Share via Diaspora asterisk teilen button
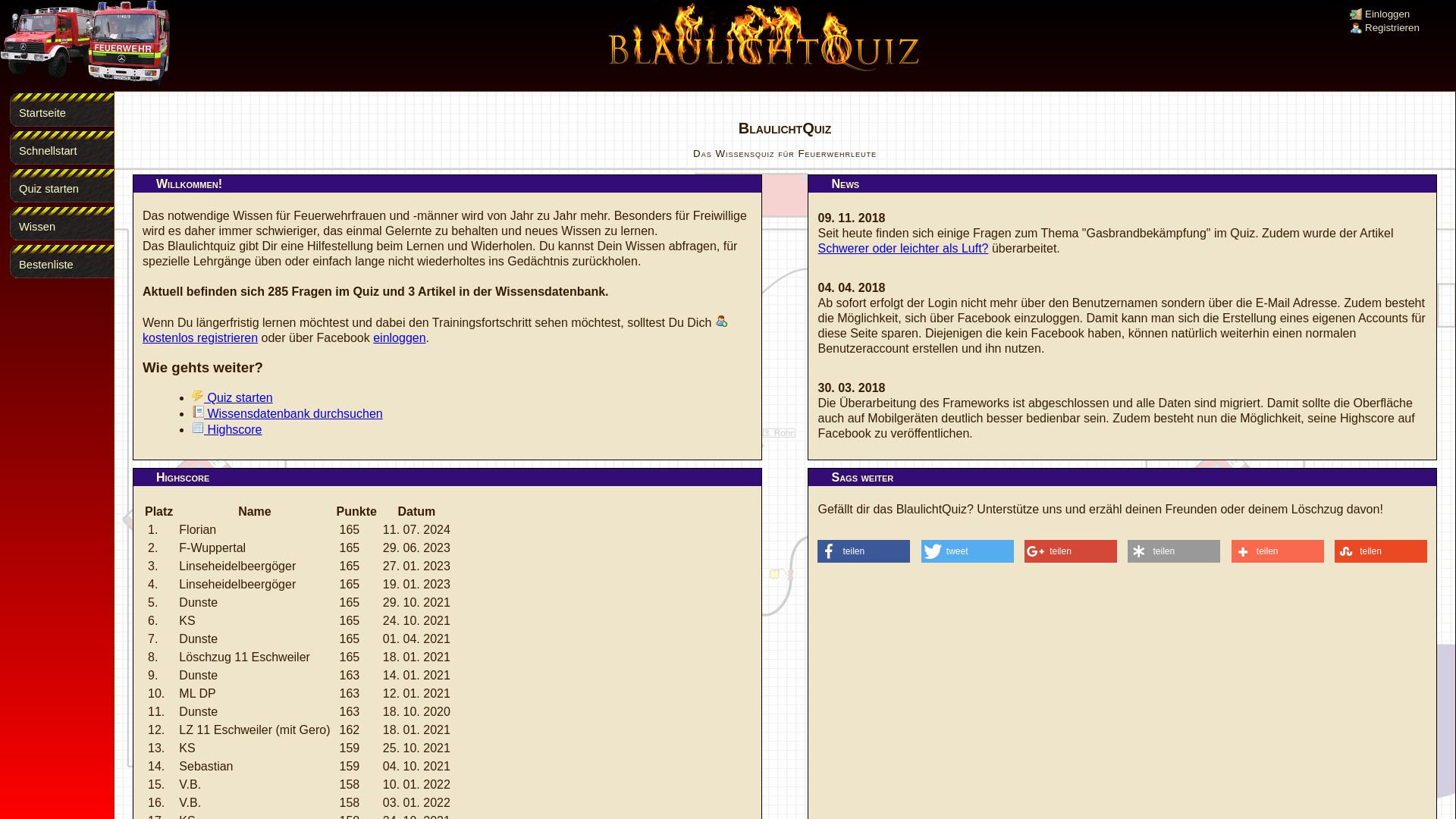Viewport: 1456px width, 819px height. [1174, 551]
